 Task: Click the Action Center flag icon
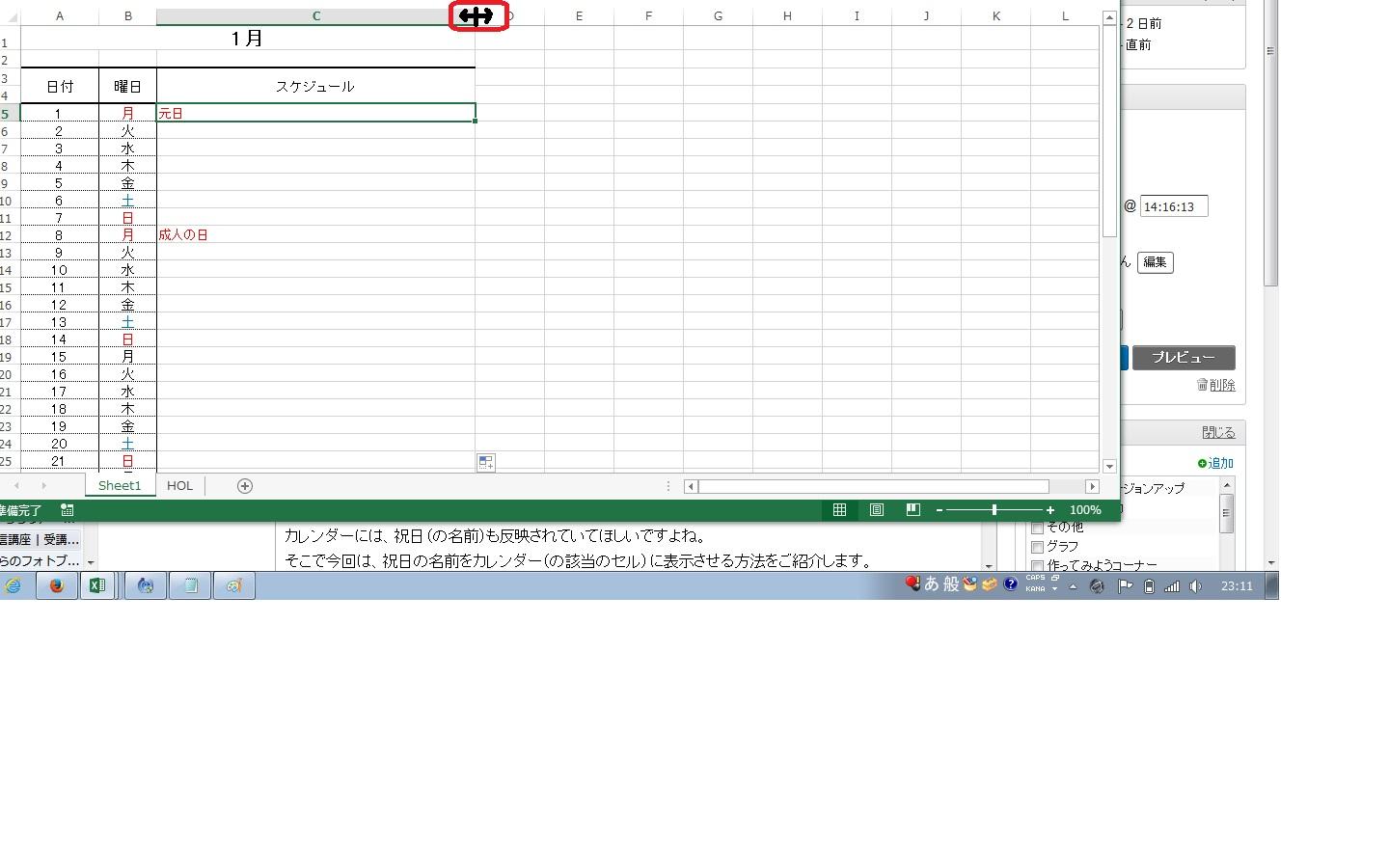(x=1125, y=585)
